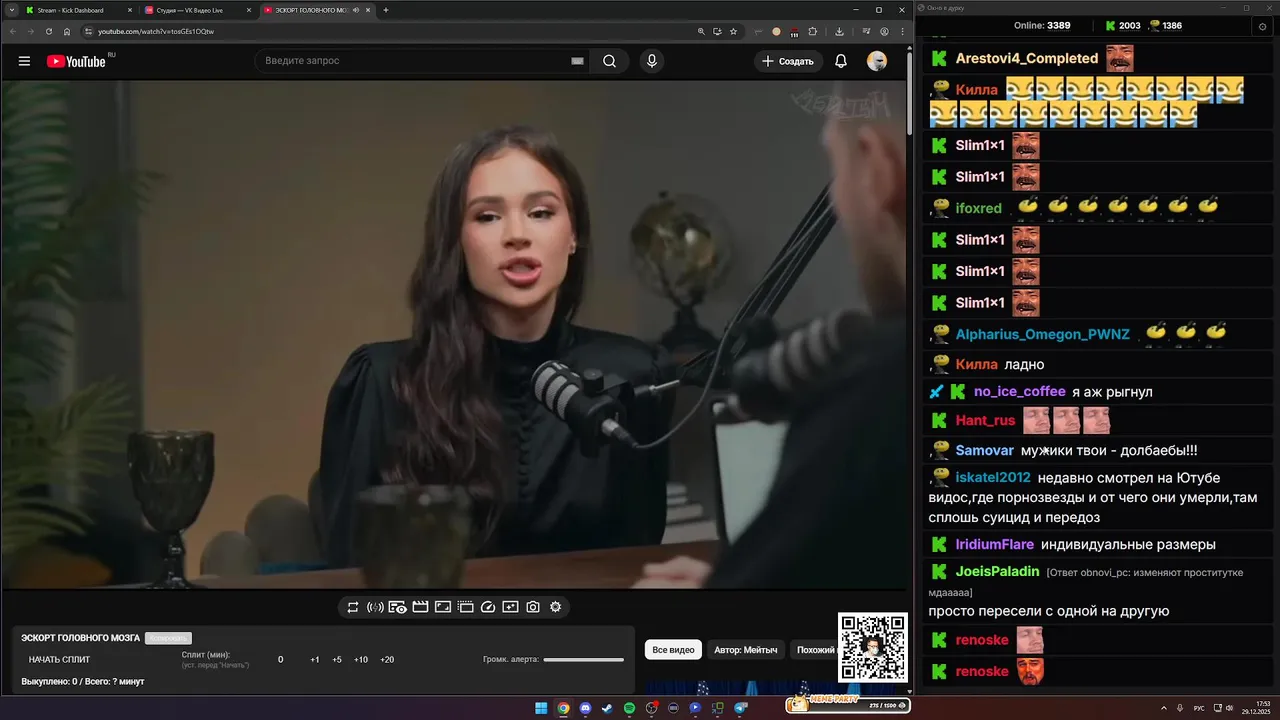Image resolution: width=1280 pixels, height=720 pixels.
Task: Open the YouTube hamburger guide menu
Action: pos(24,61)
